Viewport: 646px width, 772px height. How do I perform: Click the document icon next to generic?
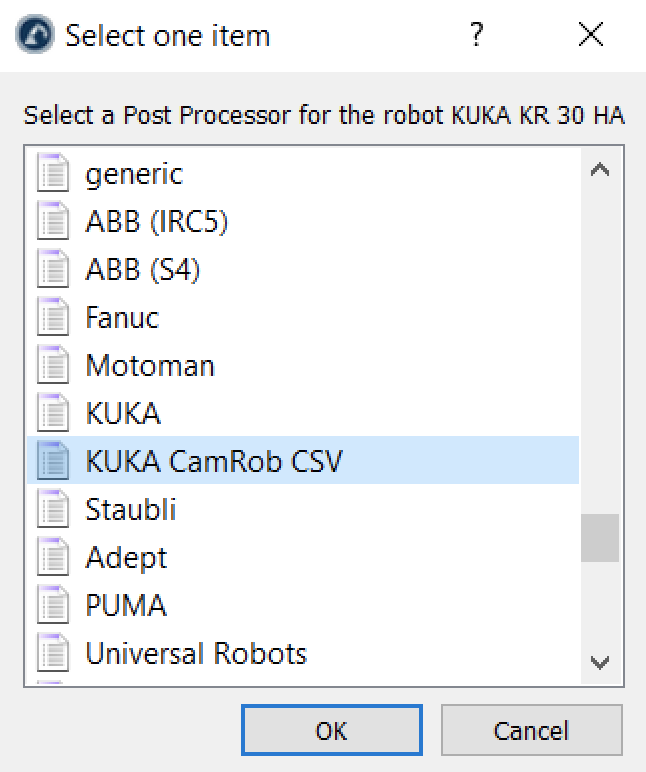pyautogui.click(x=52, y=174)
